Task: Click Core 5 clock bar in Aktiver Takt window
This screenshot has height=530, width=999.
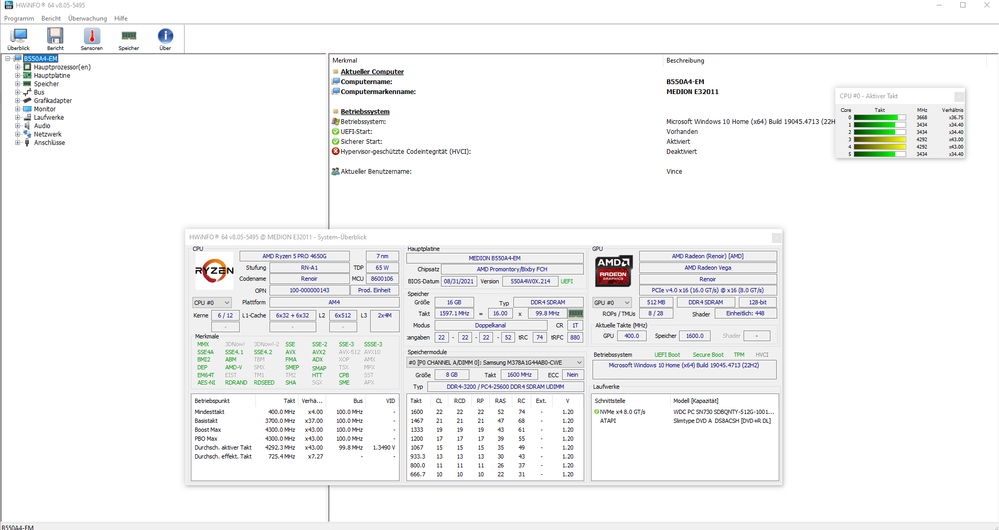Action: point(880,154)
